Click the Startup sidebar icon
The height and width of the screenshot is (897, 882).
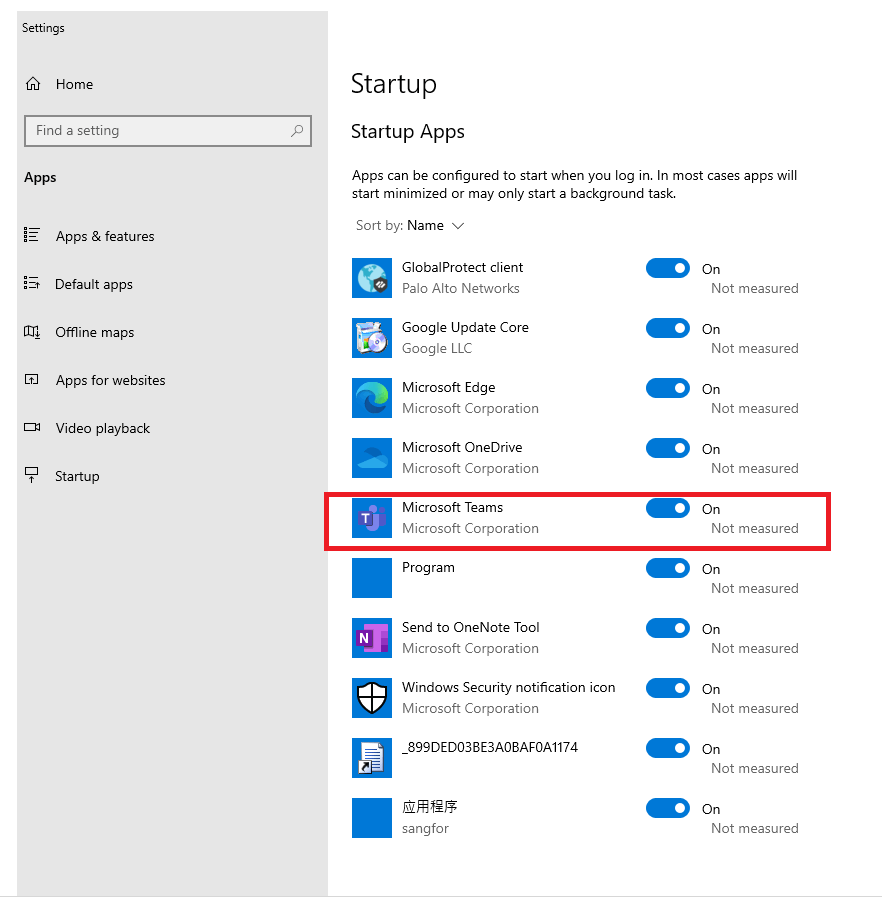pos(31,475)
